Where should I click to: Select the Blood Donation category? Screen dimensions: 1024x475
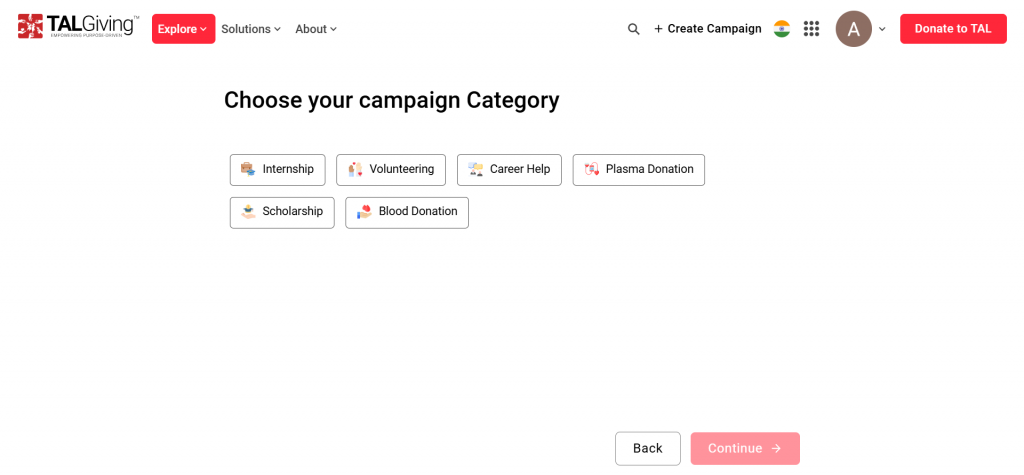click(406, 212)
